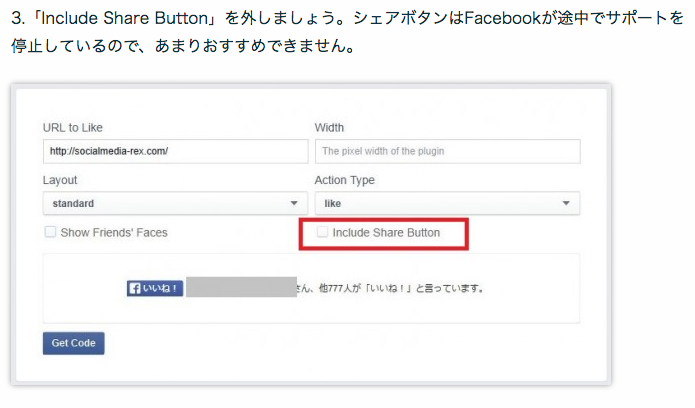Click the "Show Friends' Faces" label text

(x=114, y=232)
